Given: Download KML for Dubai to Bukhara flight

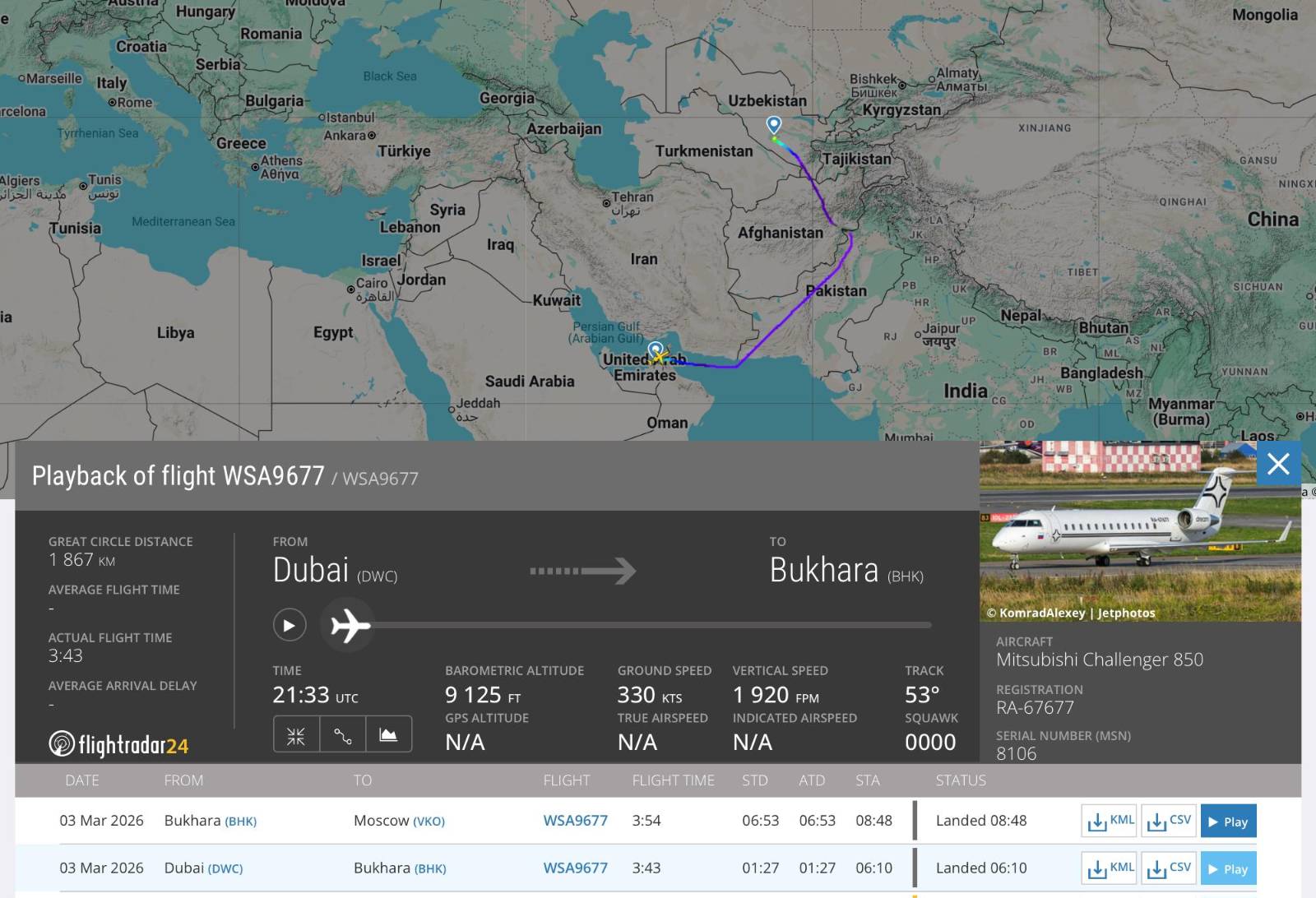Looking at the screenshot, I should point(1110,868).
